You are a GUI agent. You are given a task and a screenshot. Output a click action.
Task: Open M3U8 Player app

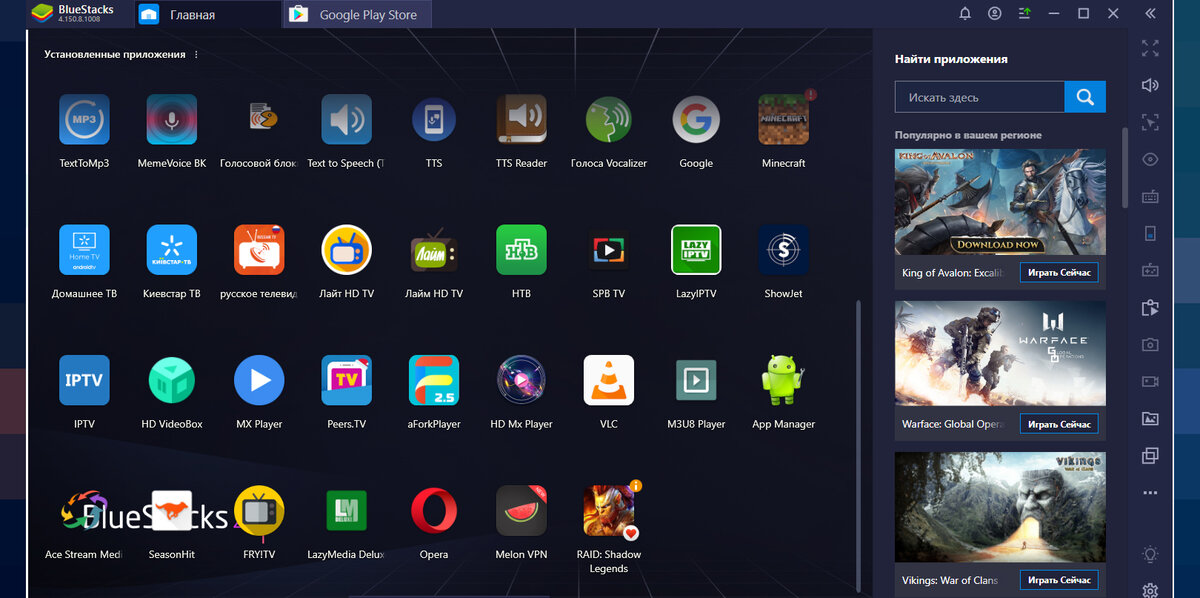[696, 380]
